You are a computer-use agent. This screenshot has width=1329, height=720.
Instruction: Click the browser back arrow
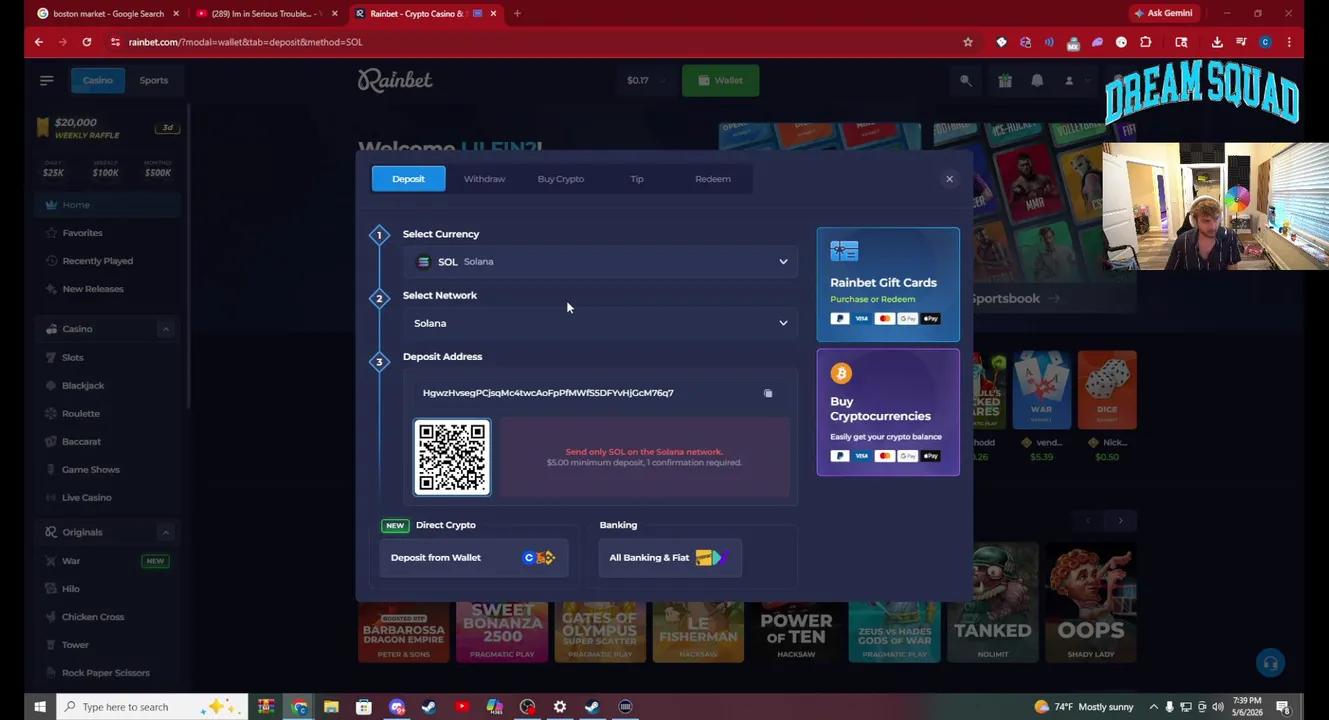(x=38, y=42)
